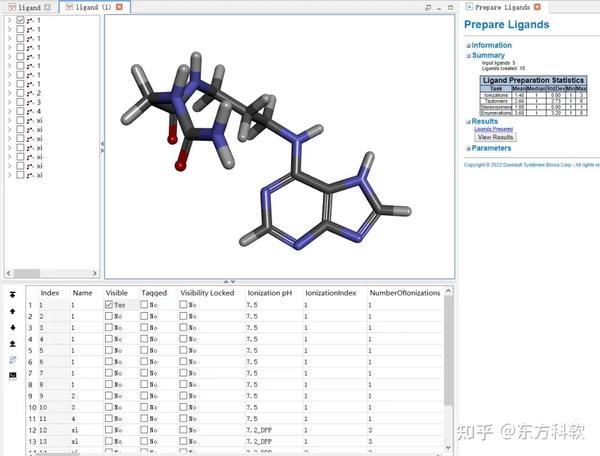
Task: Click the grey close icon on the ligand tab
Action: click(47, 7)
